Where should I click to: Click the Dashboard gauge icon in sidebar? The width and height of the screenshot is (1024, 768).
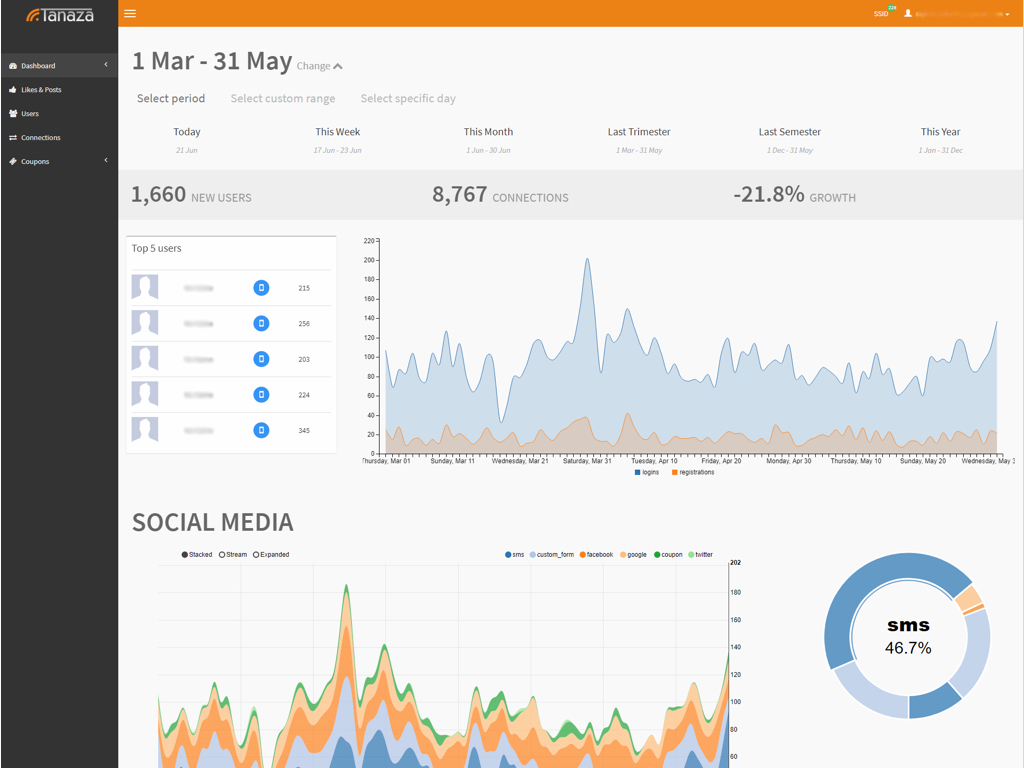pyautogui.click(x=13, y=66)
